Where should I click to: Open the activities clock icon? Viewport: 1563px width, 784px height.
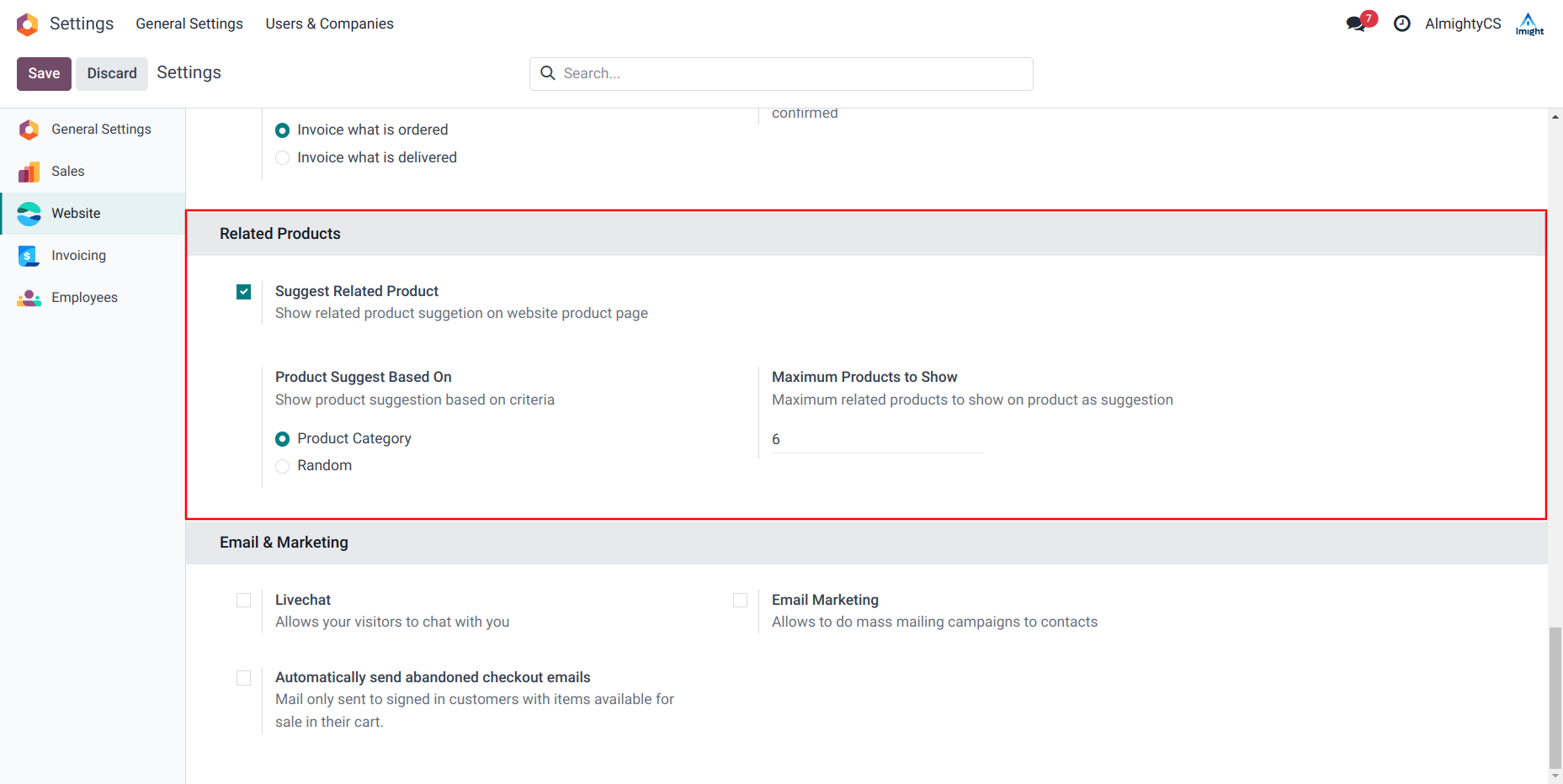(1401, 24)
